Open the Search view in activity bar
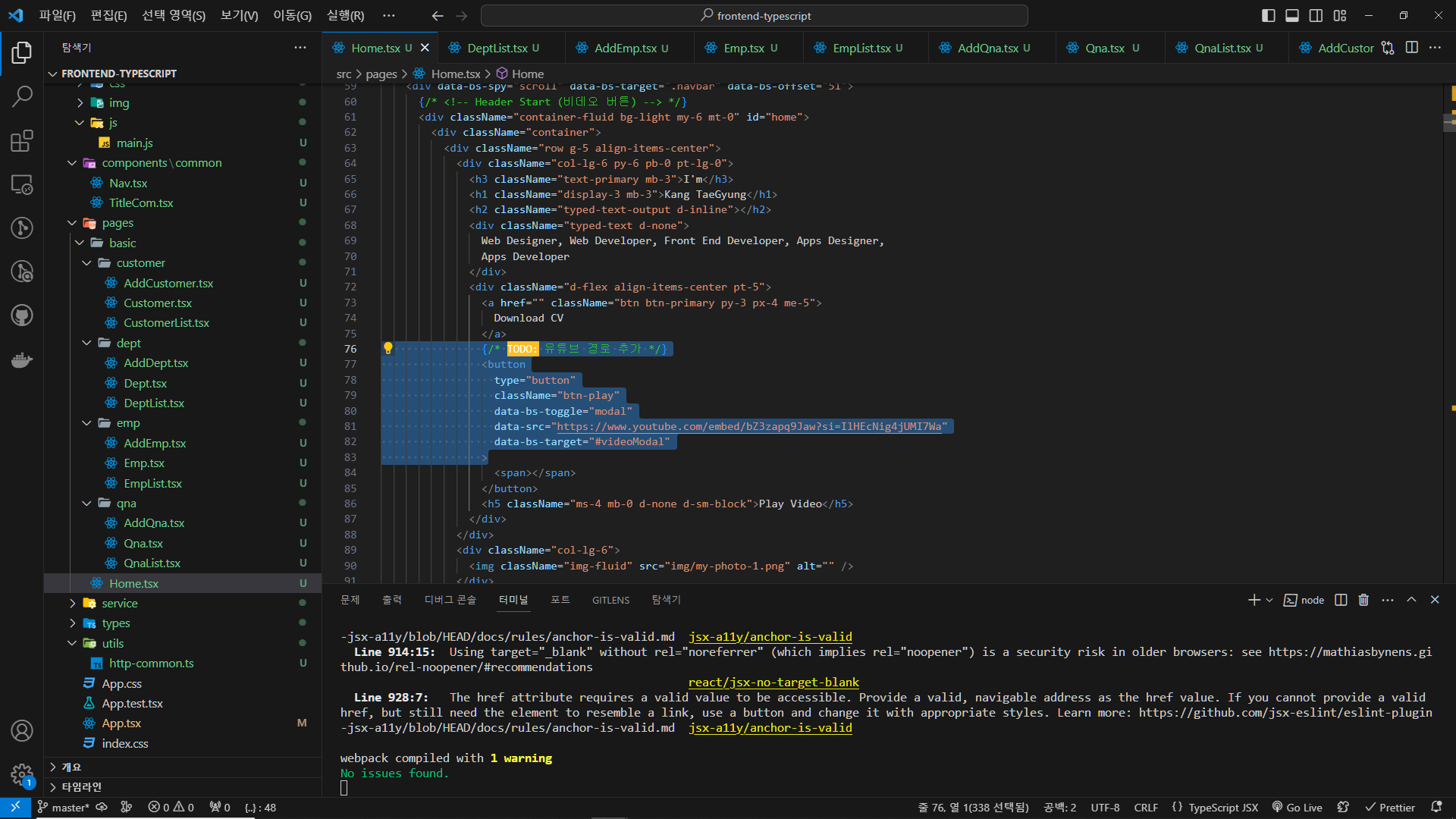This screenshot has width=1456, height=819. pos(22,96)
